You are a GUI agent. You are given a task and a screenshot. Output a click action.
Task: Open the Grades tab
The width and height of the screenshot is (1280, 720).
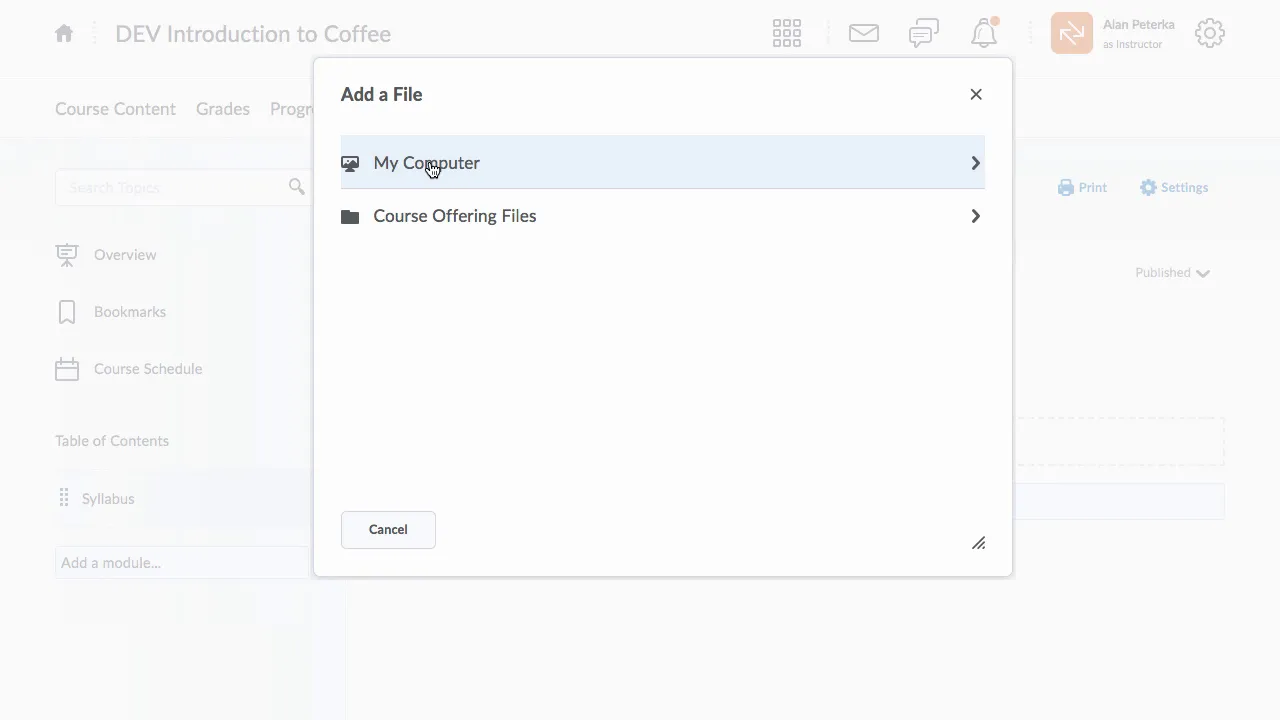[223, 109]
